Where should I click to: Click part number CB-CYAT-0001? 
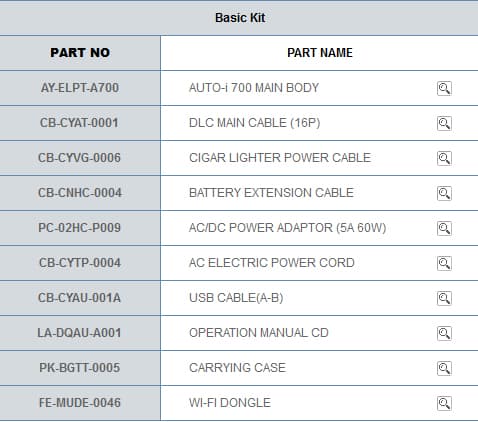point(79,123)
